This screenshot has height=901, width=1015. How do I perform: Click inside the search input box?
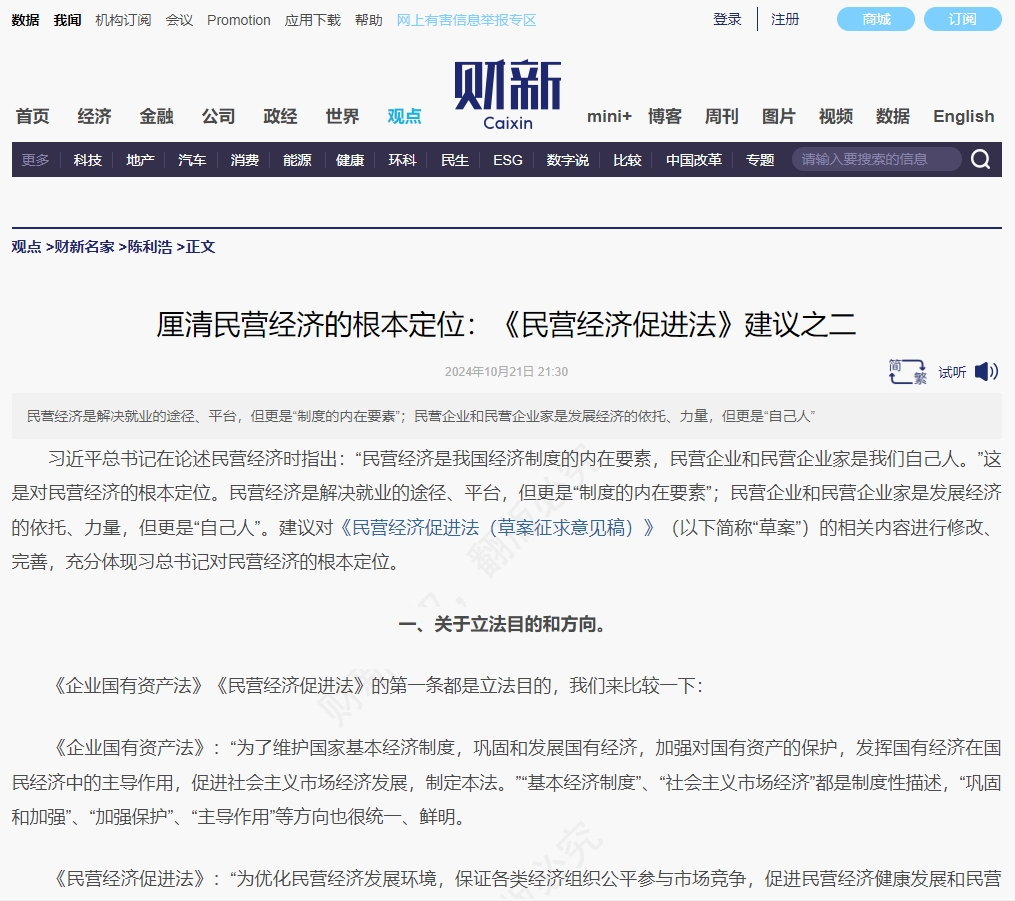coord(875,158)
